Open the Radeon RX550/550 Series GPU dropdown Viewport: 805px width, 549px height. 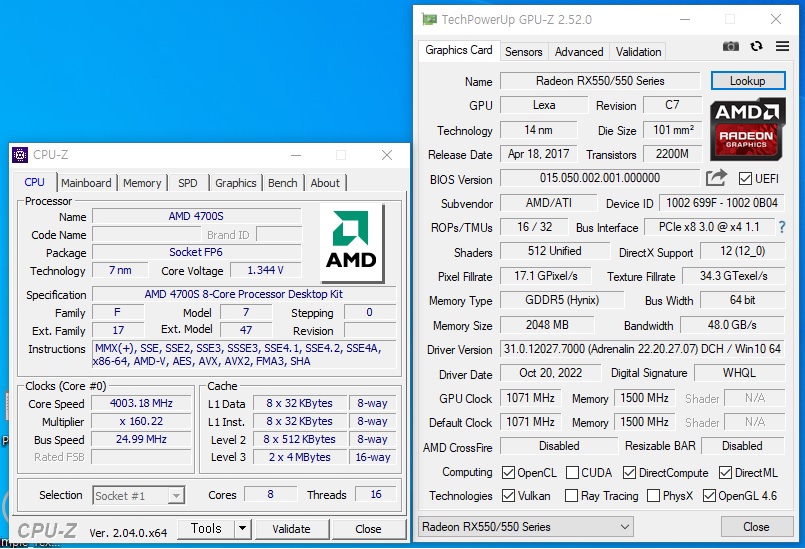click(x=526, y=526)
